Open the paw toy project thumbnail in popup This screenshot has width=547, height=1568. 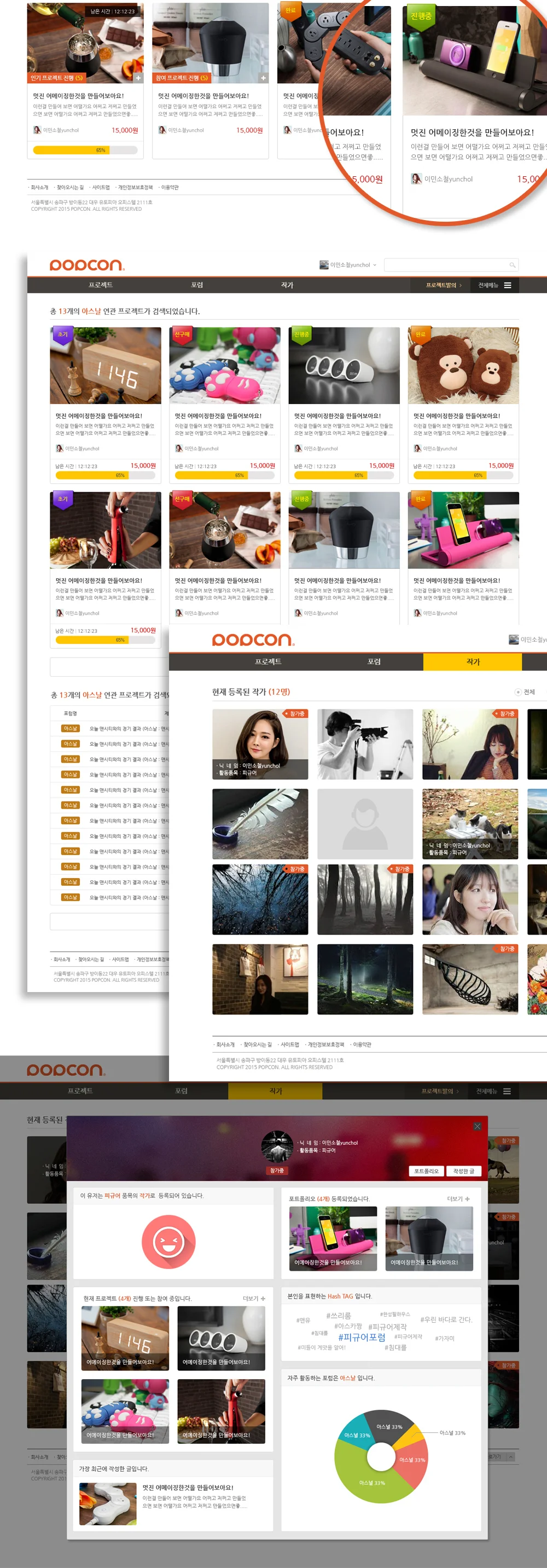click(x=125, y=1411)
